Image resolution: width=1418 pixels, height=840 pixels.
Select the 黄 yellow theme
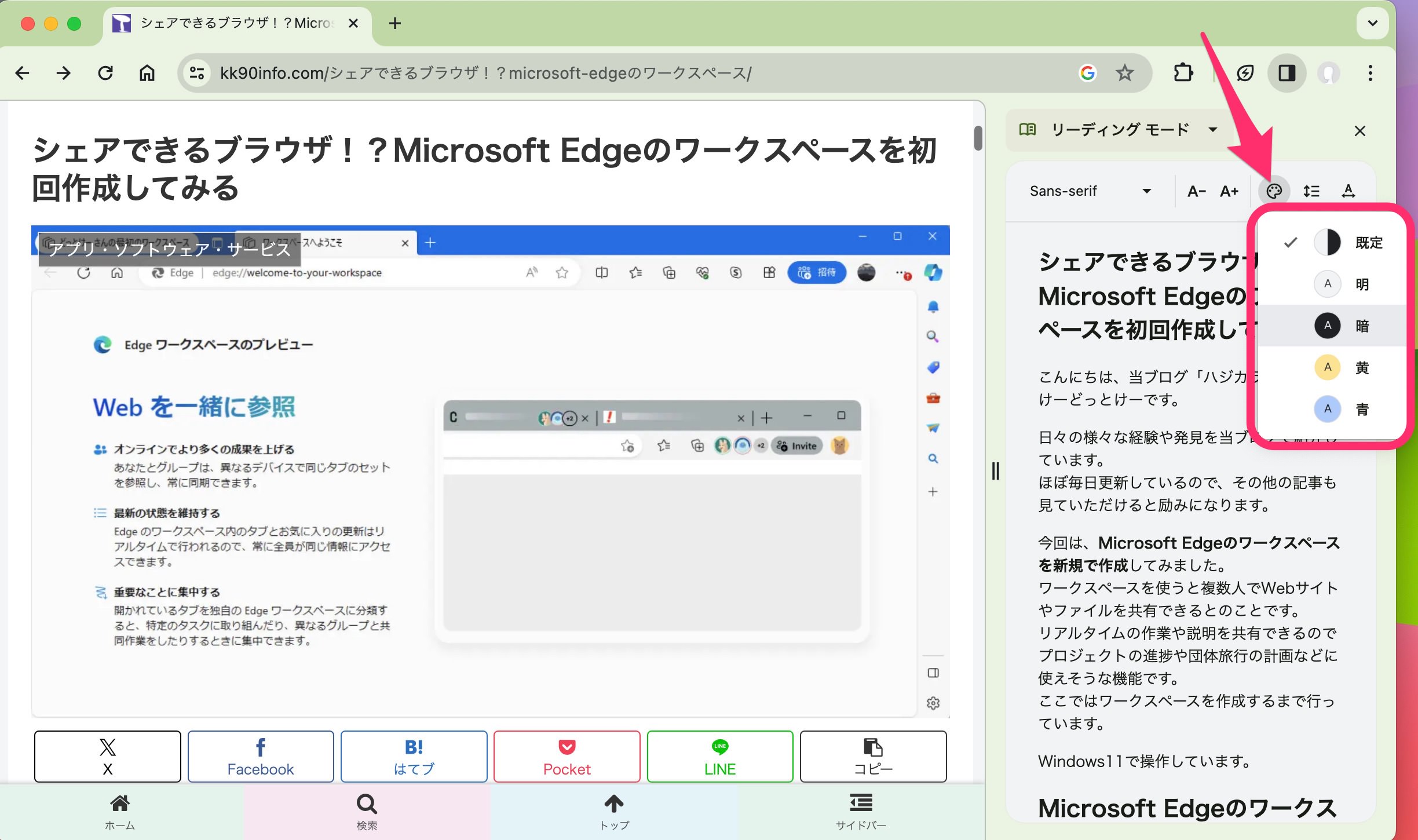click(1332, 367)
